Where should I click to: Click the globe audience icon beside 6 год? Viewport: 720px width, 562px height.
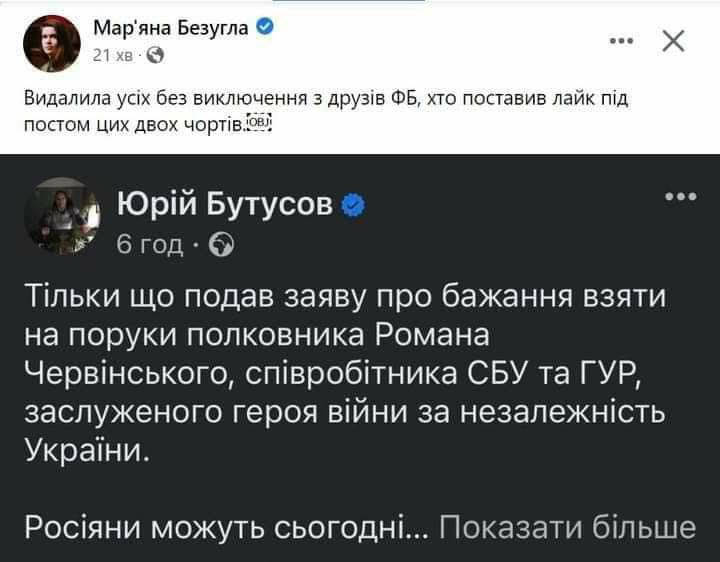tap(223, 243)
